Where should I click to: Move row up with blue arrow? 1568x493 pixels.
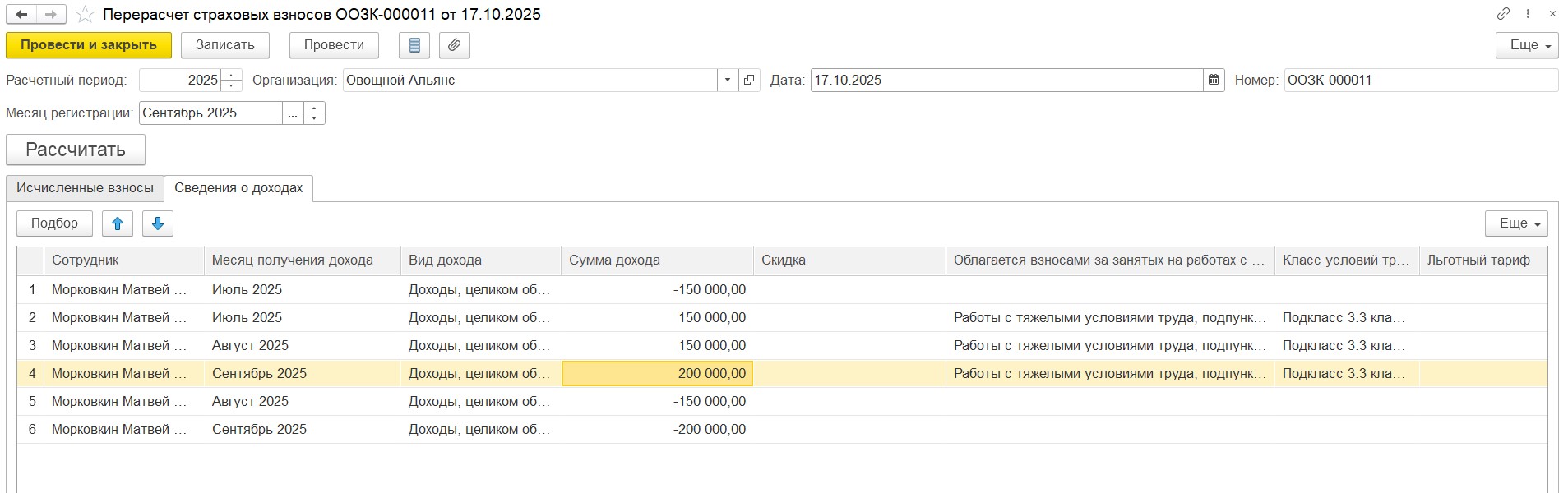[x=117, y=223]
